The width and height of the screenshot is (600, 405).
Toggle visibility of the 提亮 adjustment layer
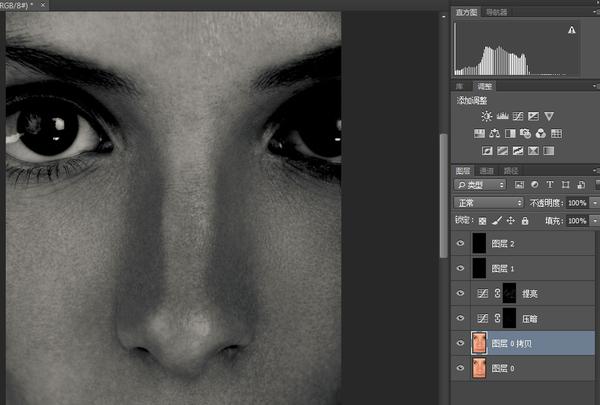click(460, 293)
